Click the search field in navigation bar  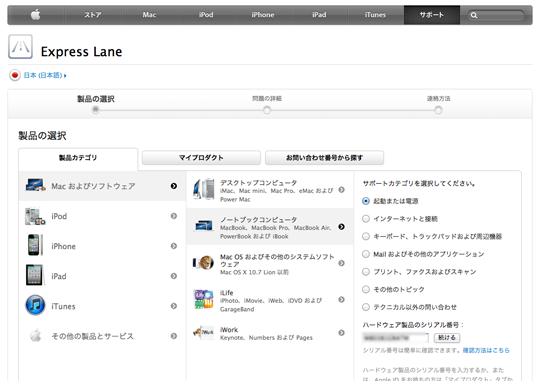point(496,15)
